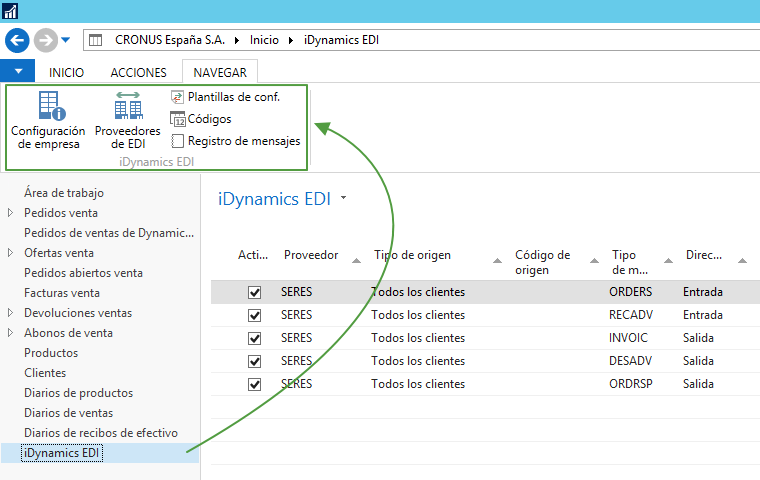The height and width of the screenshot is (480, 760).
Task: Open Facturas venta navigation item
Action: pos(62,293)
